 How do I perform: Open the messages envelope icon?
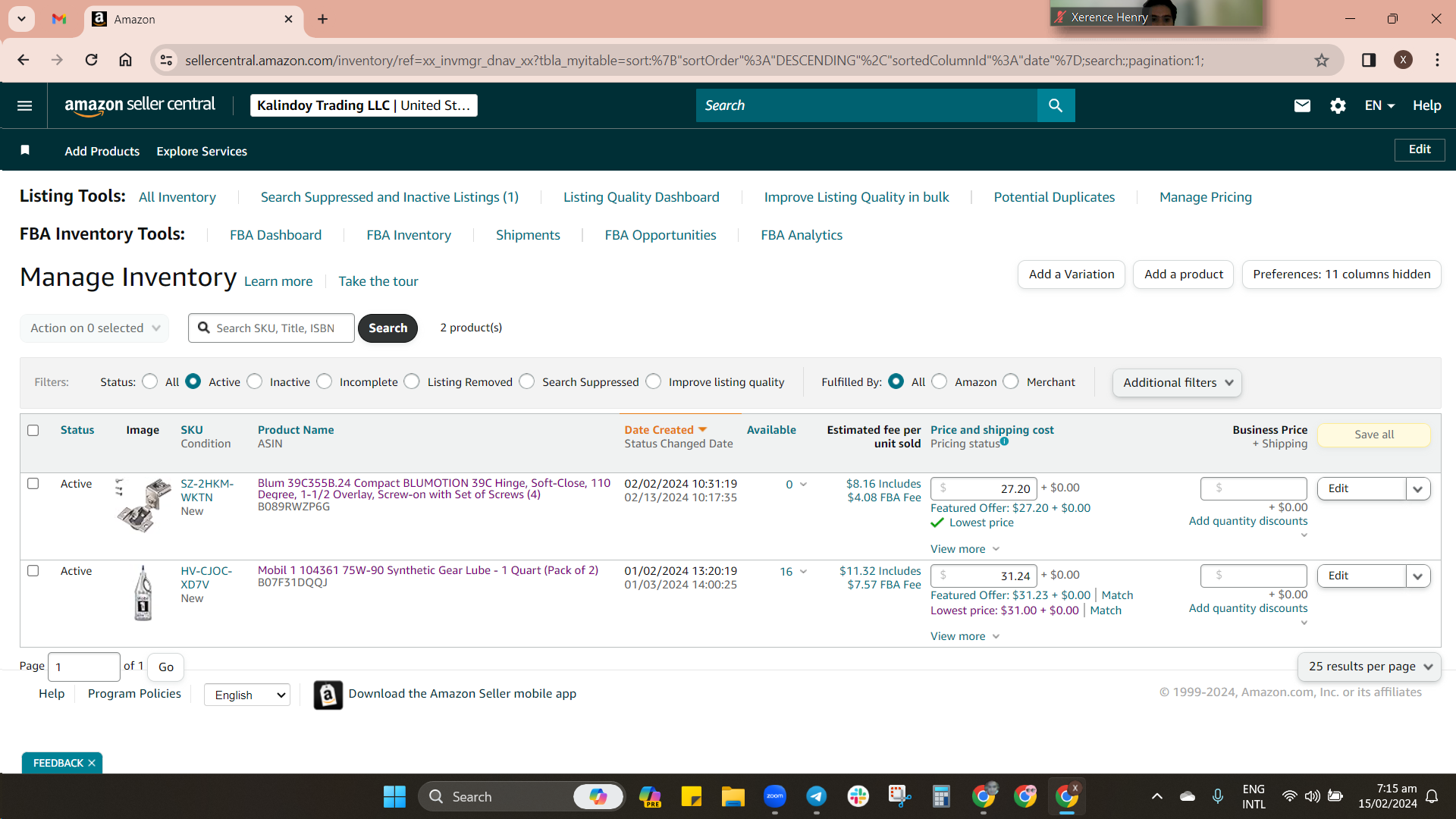pos(1302,105)
